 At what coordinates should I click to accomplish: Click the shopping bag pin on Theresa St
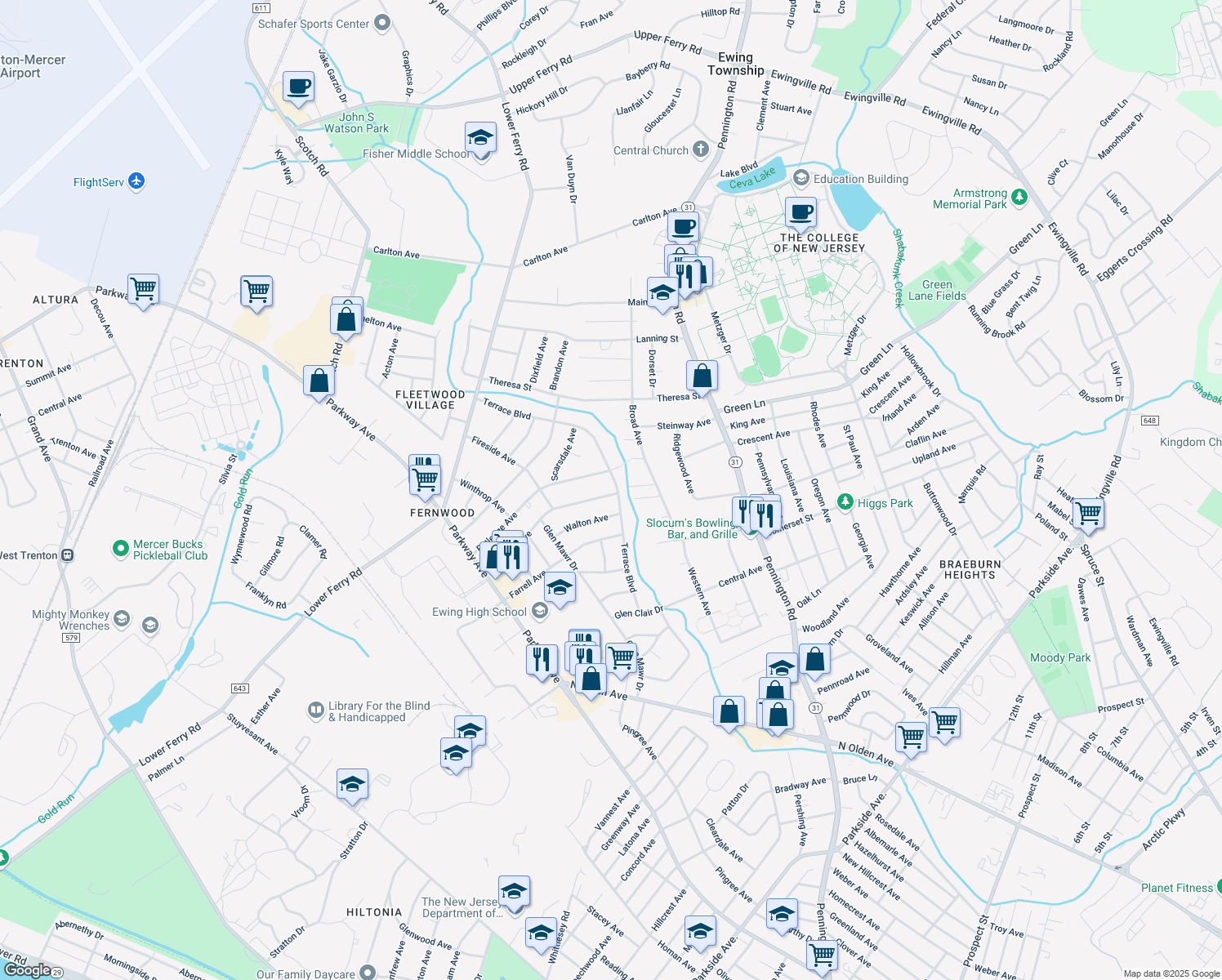(x=702, y=377)
